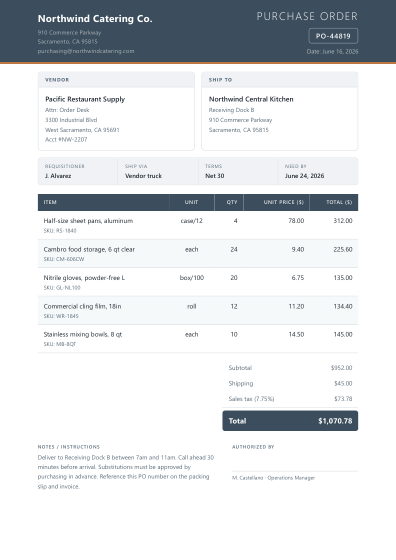Click the NOTES / INSTRUCTIONS heading
Viewport: 396px width, 560px height.
click(x=69, y=447)
